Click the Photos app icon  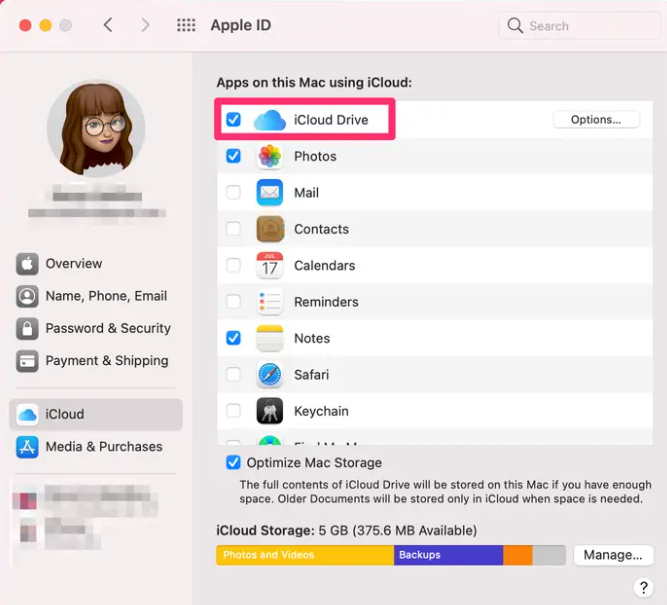click(270, 156)
